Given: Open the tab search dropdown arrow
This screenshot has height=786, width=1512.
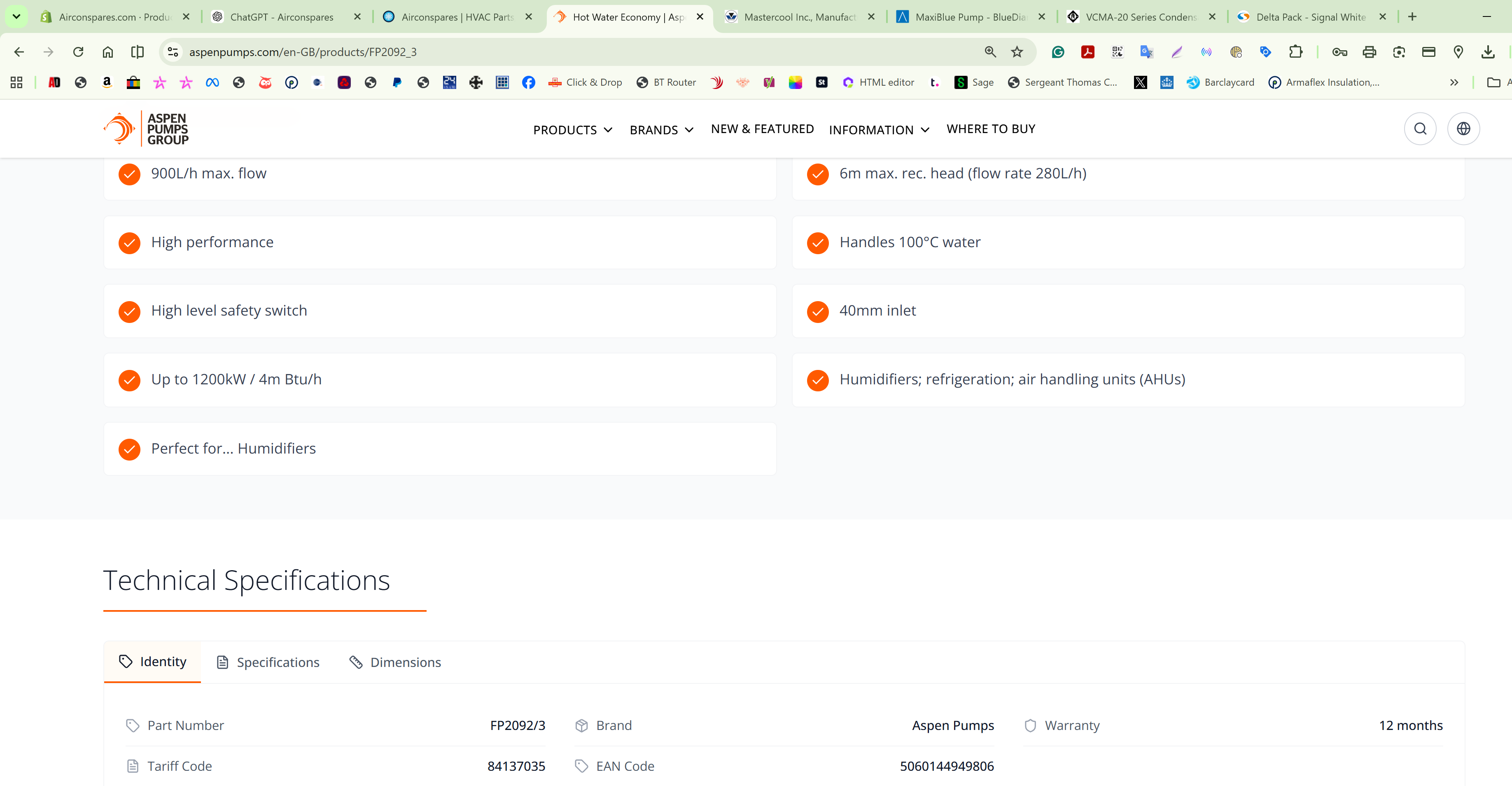Looking at the screenshot, I should click(x=16, y=16).
